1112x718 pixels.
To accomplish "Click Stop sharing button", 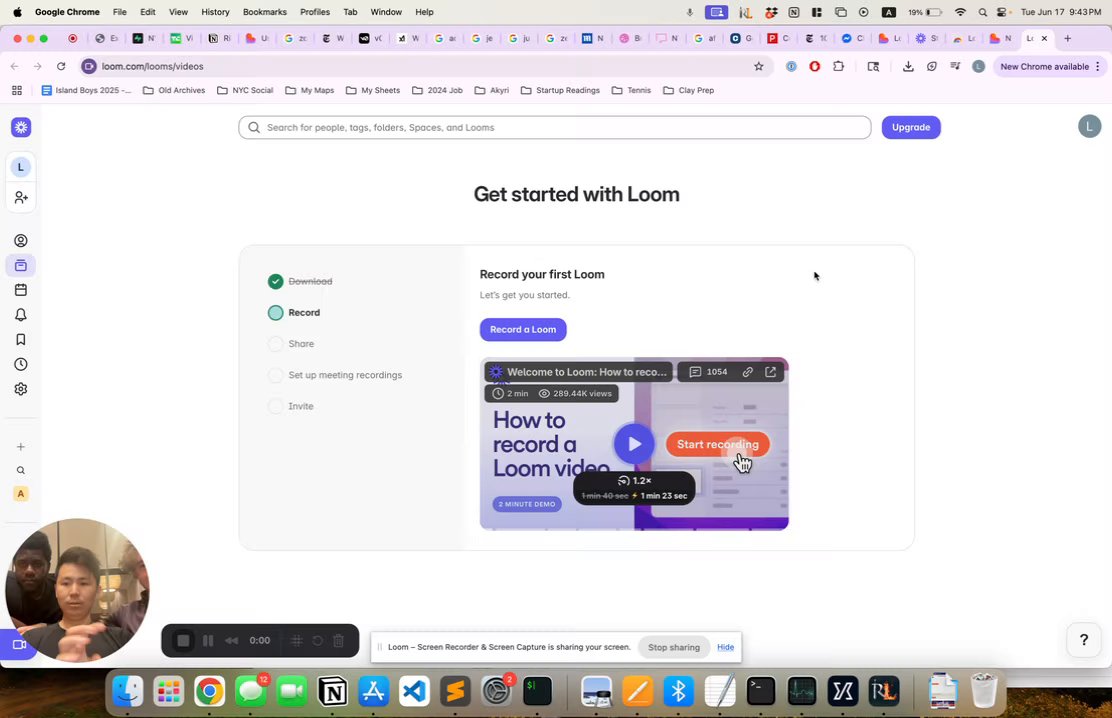I will pyautogui.click(x=674, y=647).
